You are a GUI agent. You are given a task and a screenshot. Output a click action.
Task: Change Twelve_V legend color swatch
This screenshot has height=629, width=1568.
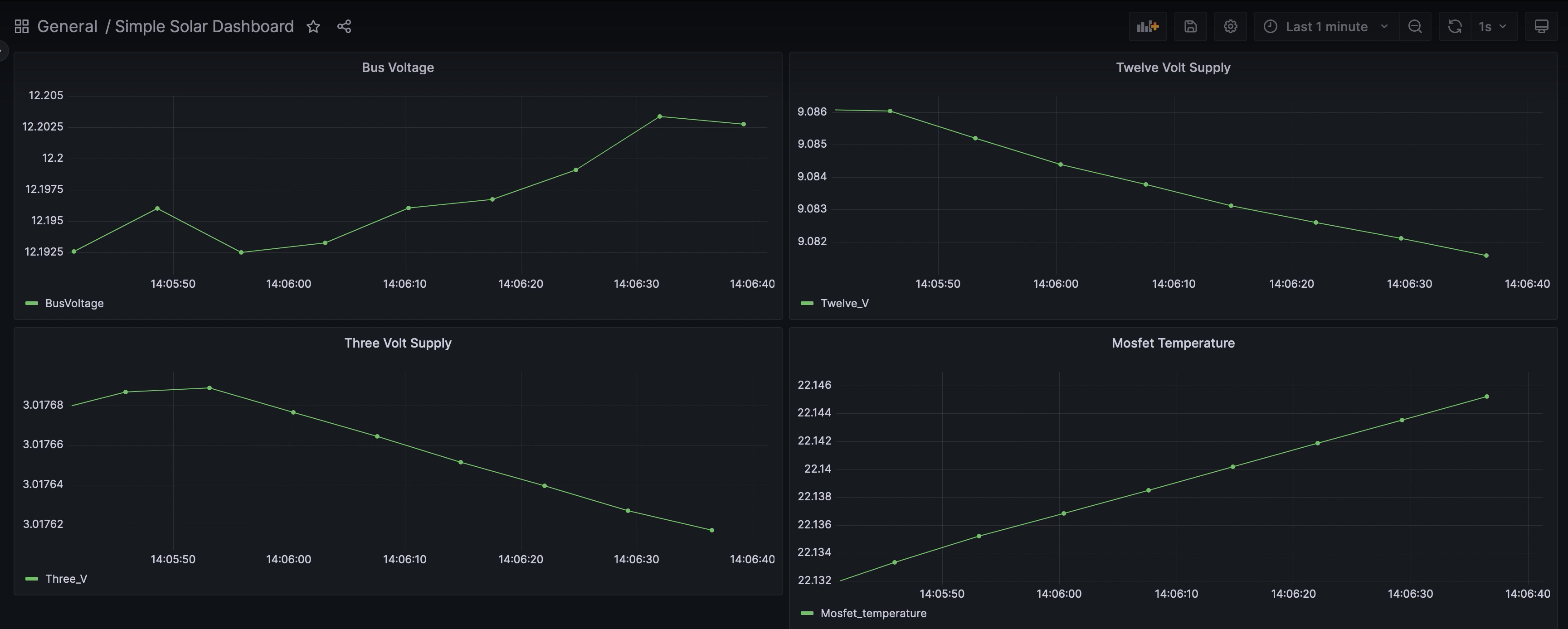(x=807, y=303)
